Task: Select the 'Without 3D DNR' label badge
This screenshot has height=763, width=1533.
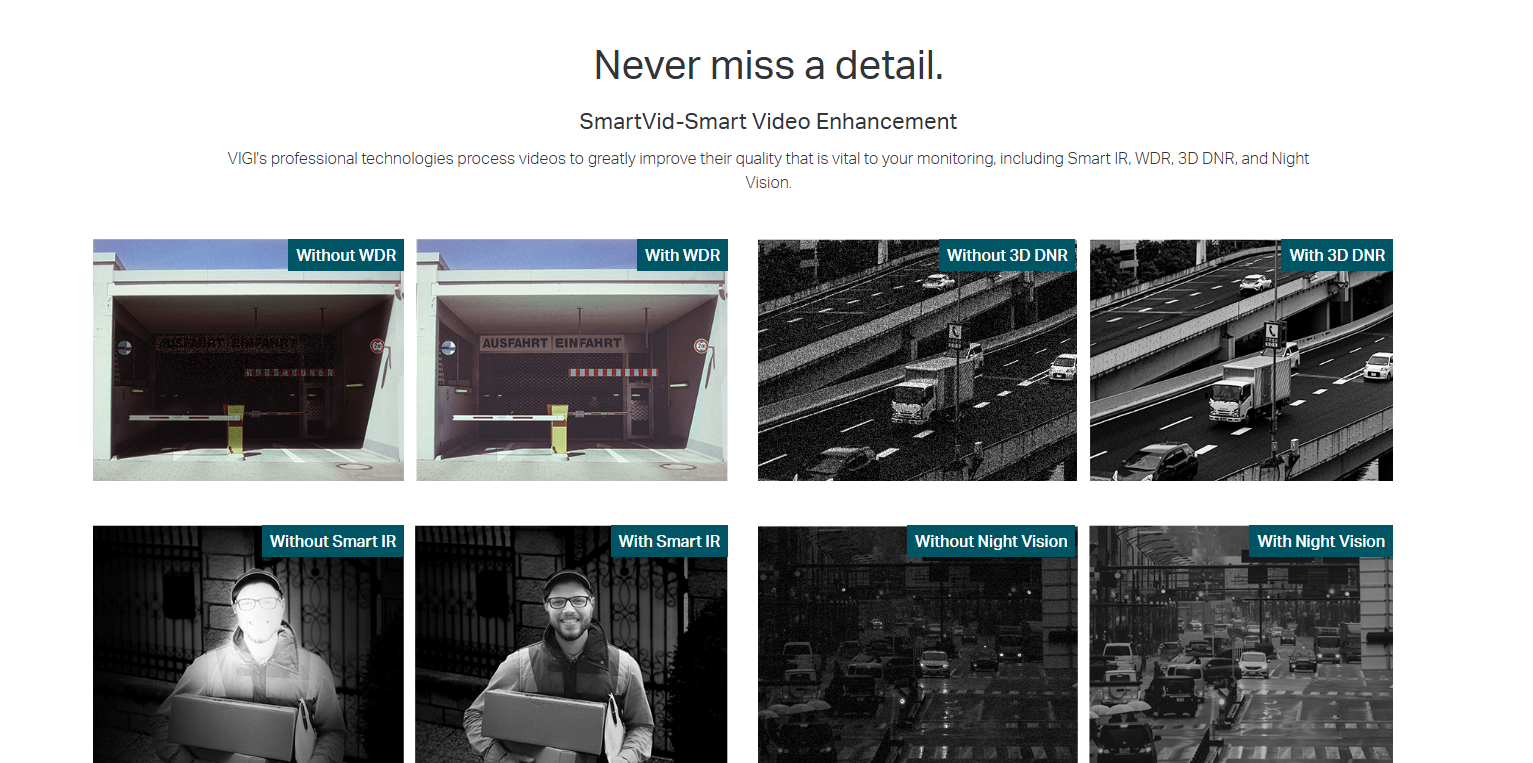Action: 1007,255
